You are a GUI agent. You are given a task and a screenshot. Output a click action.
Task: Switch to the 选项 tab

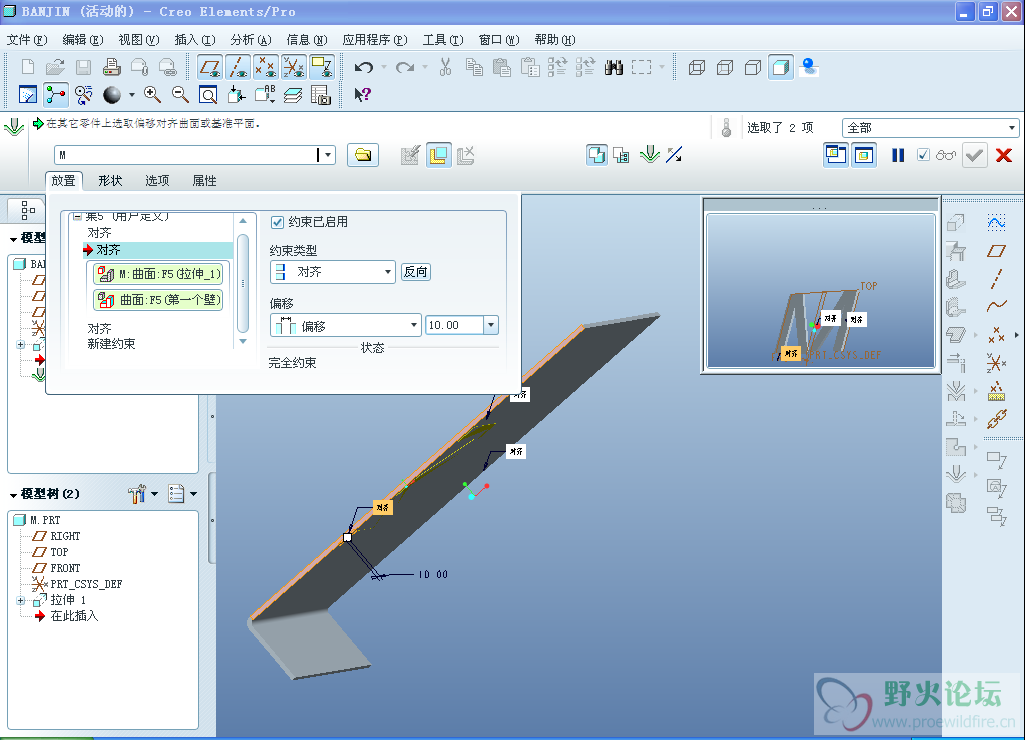point(157,180)
